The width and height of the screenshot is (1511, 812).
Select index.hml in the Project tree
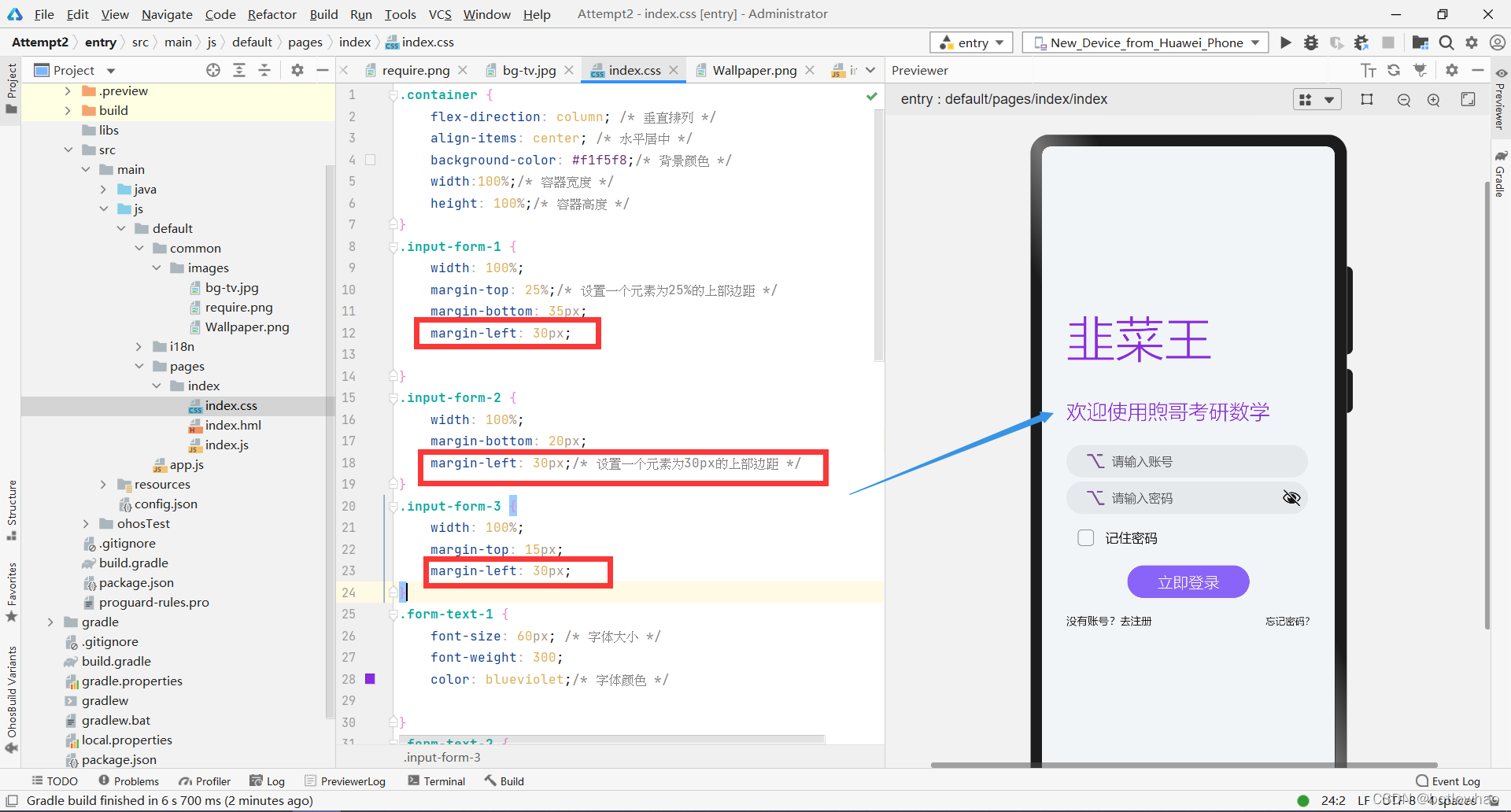click(233, 425)
